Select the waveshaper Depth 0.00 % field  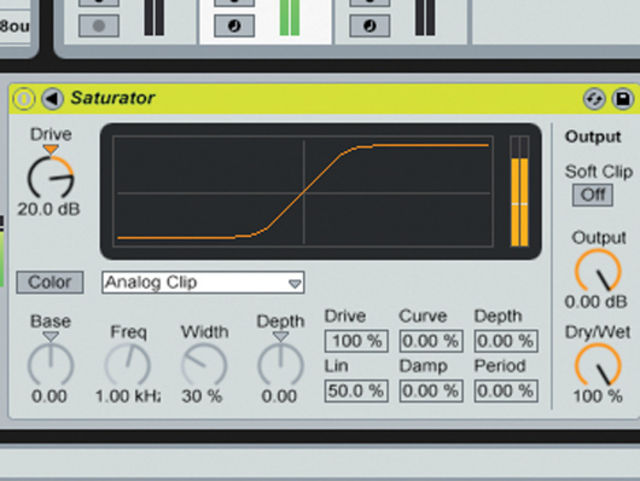pyautogui.click(x=506, y=341)
